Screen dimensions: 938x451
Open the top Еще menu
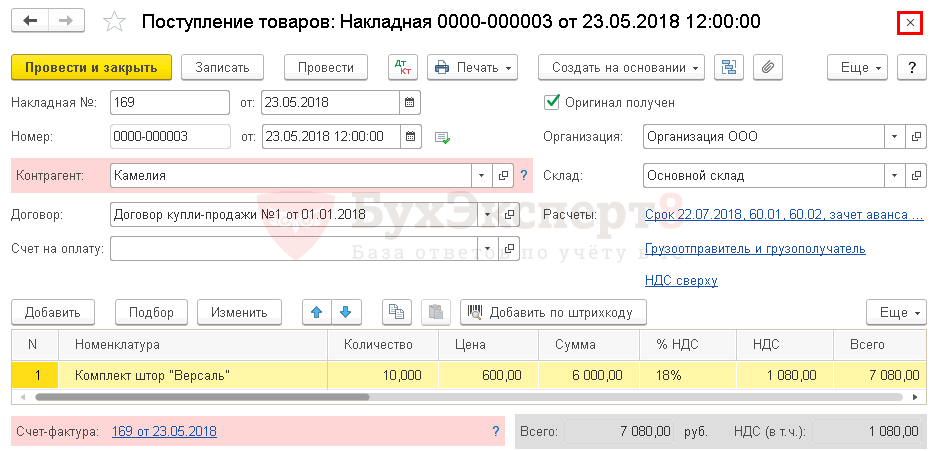point(857,67)
